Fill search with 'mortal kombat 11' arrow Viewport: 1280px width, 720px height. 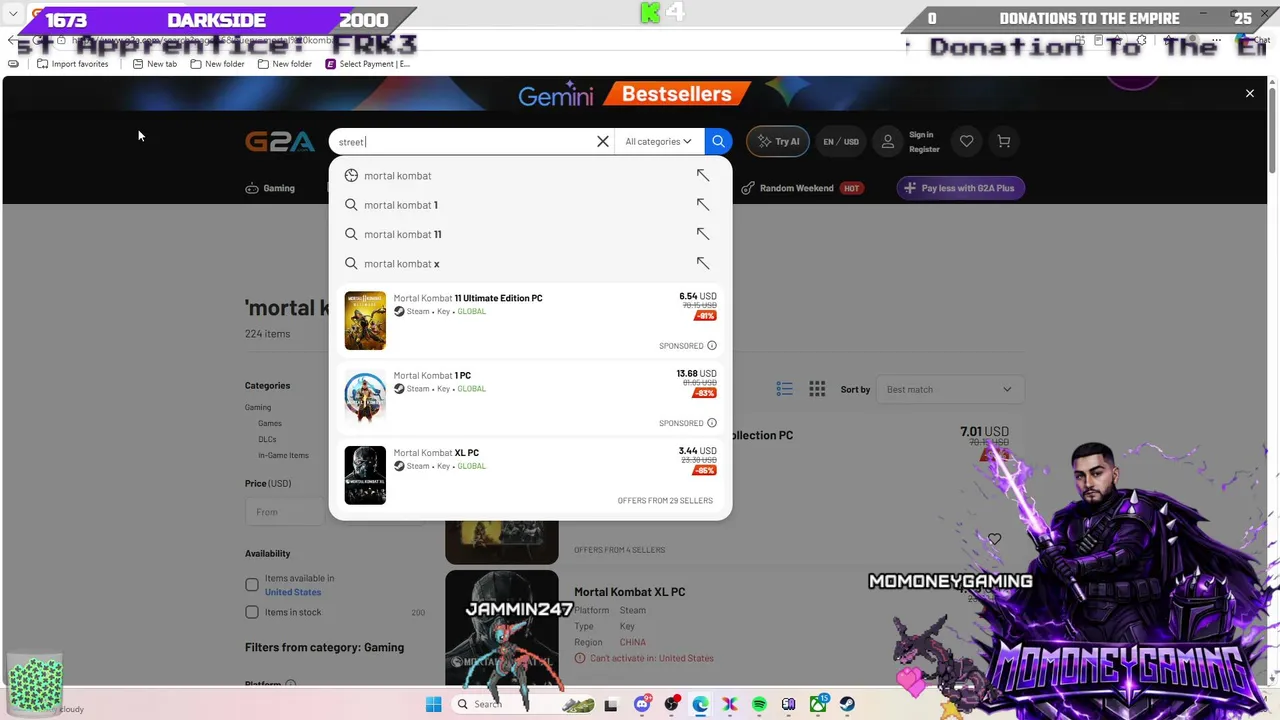point(703,234)
